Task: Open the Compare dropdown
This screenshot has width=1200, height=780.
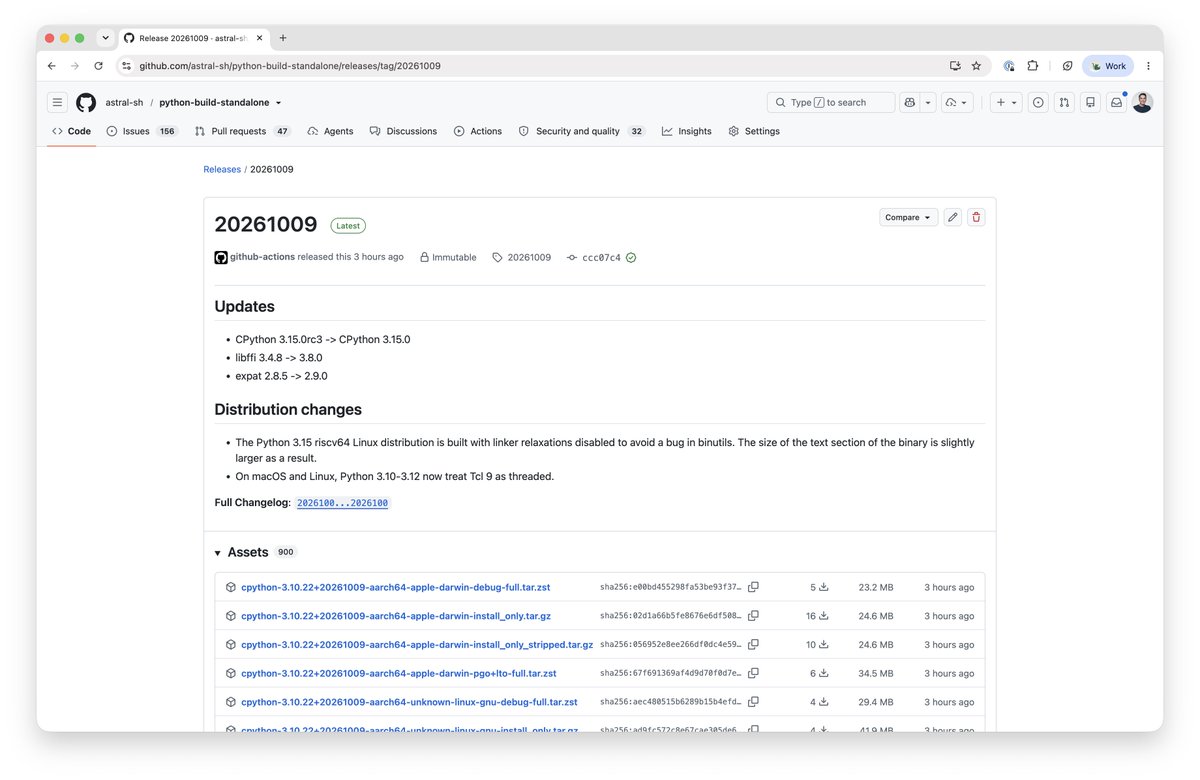Action: click(909, 217)
